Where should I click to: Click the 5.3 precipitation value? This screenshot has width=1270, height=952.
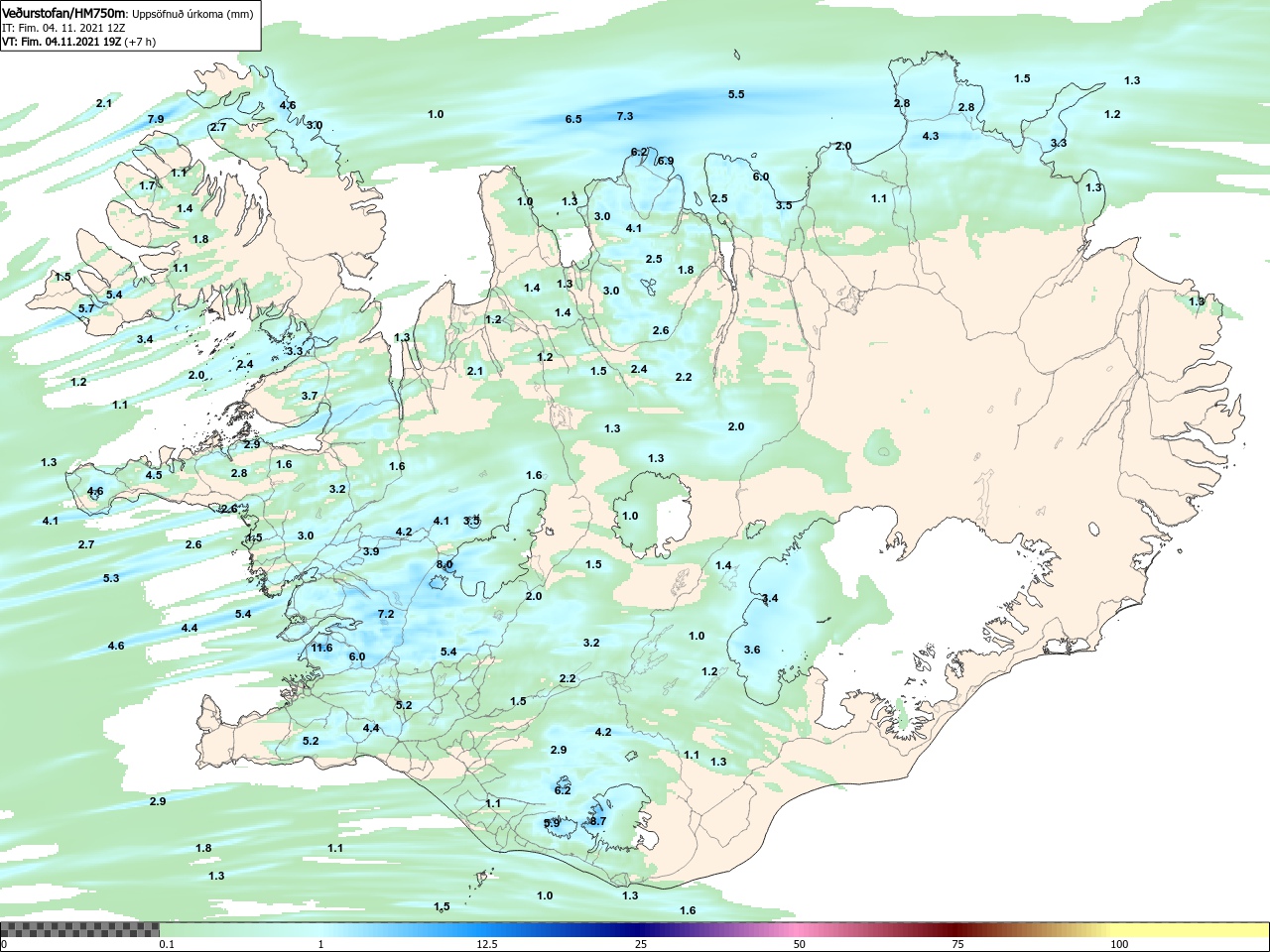click(111, 578)
